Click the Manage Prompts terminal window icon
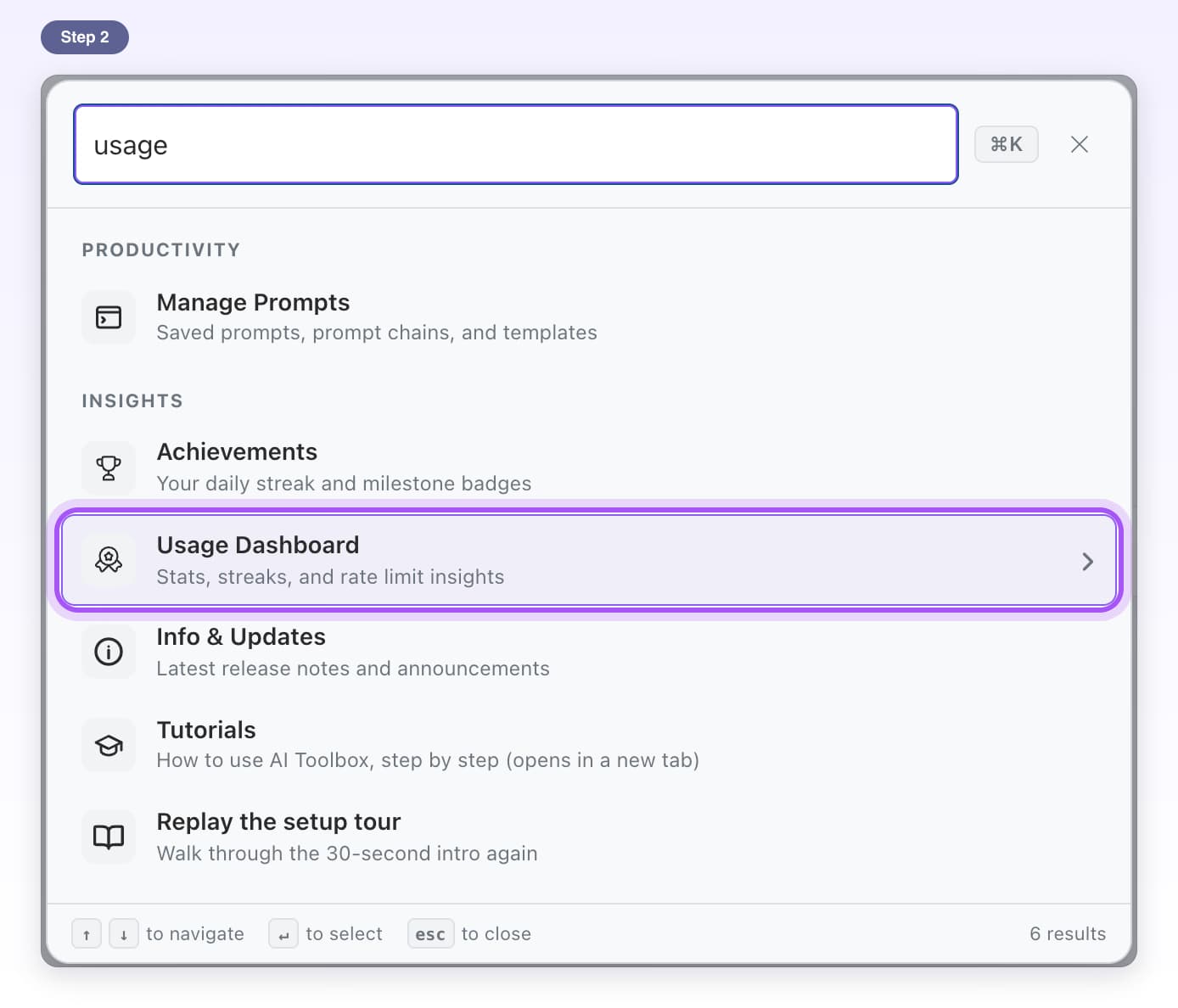The height and width of the screenshot is (1008, 1178). [x=109, y=317]
